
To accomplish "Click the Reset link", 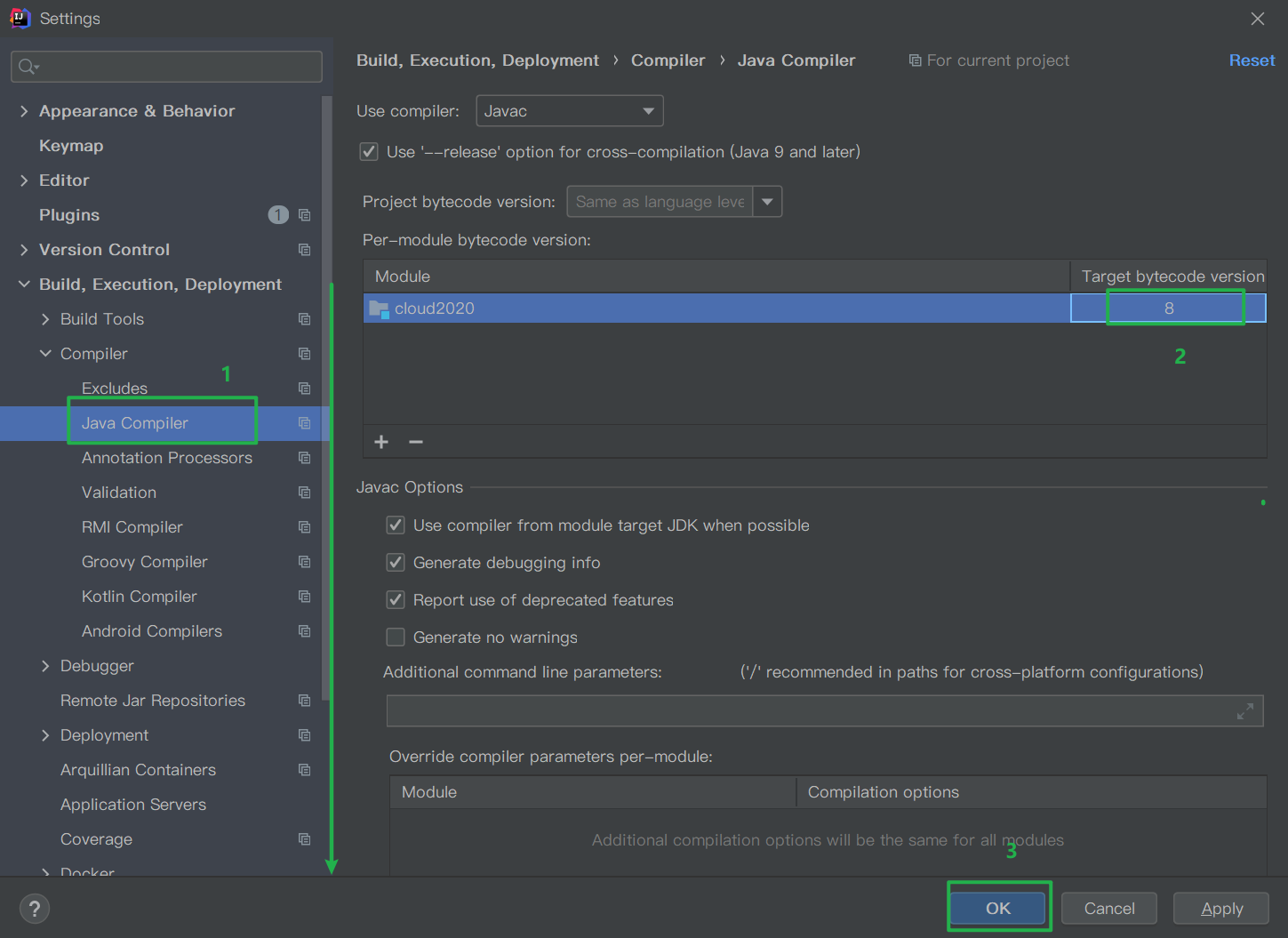I will [x=1252, y=60].
